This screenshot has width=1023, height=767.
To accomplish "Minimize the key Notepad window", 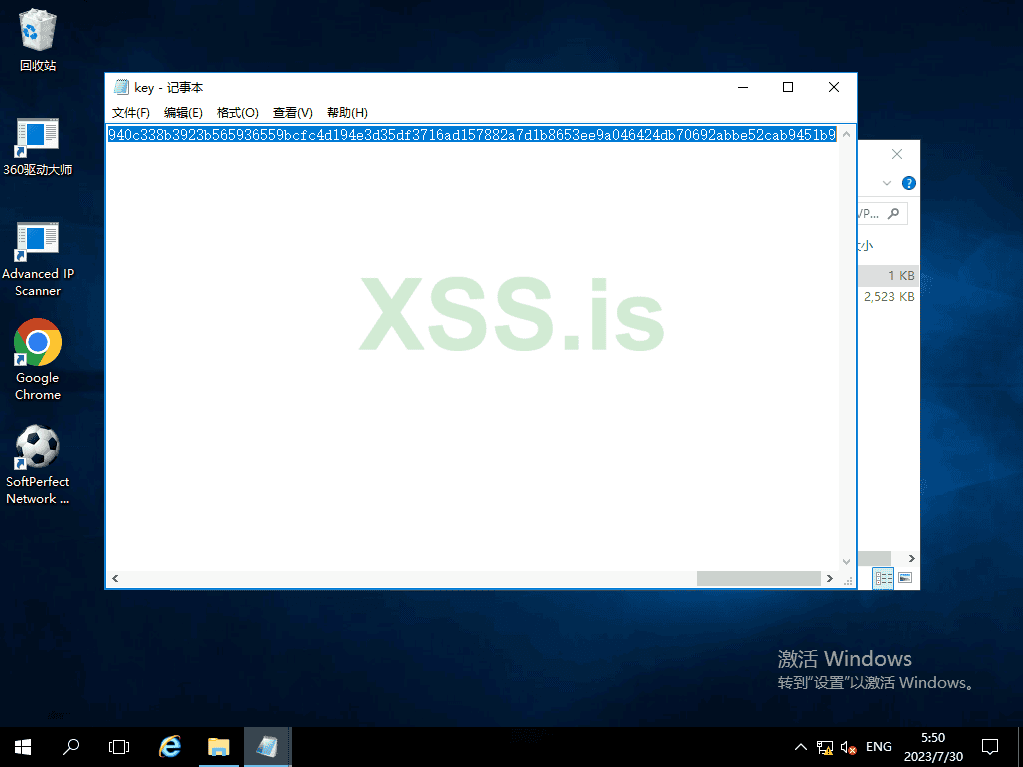I will click(x=742, y=87).
